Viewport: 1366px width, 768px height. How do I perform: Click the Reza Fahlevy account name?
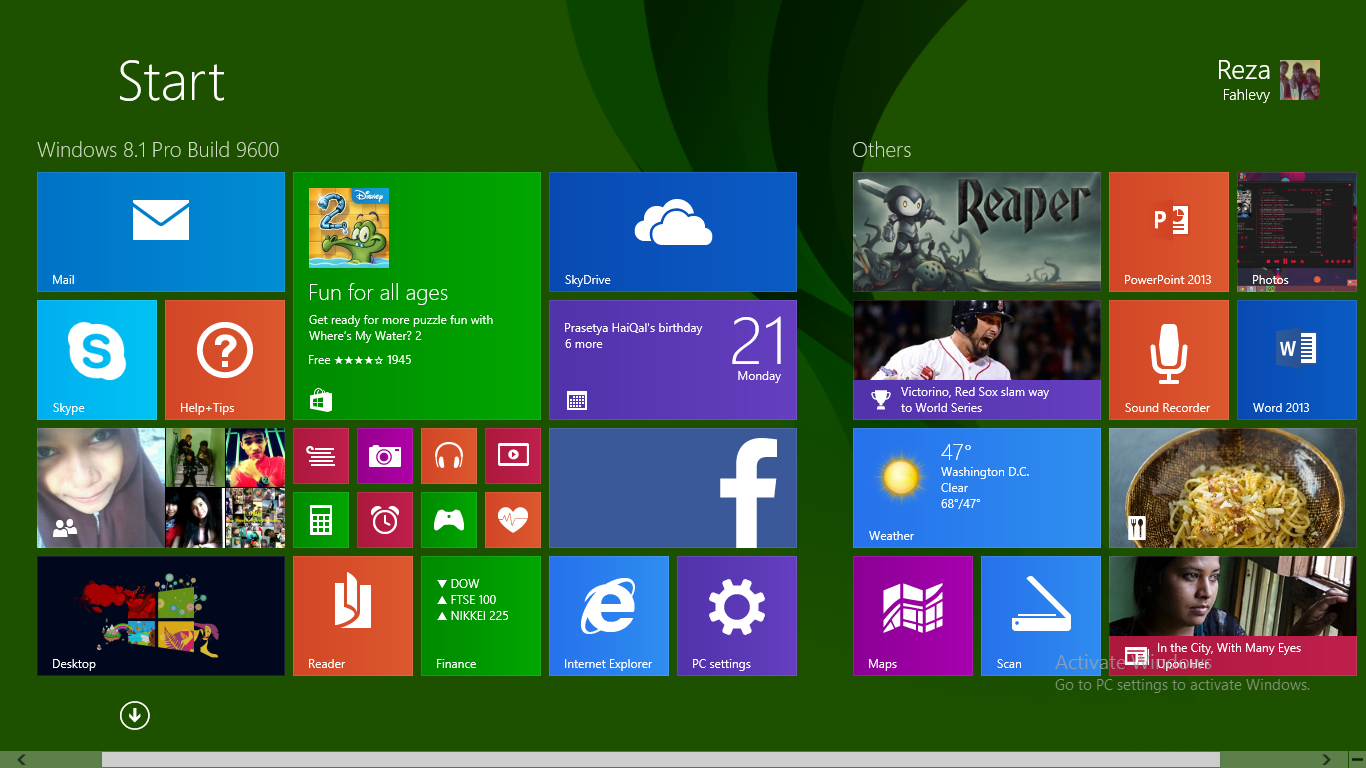click(x=1243, y=80)
